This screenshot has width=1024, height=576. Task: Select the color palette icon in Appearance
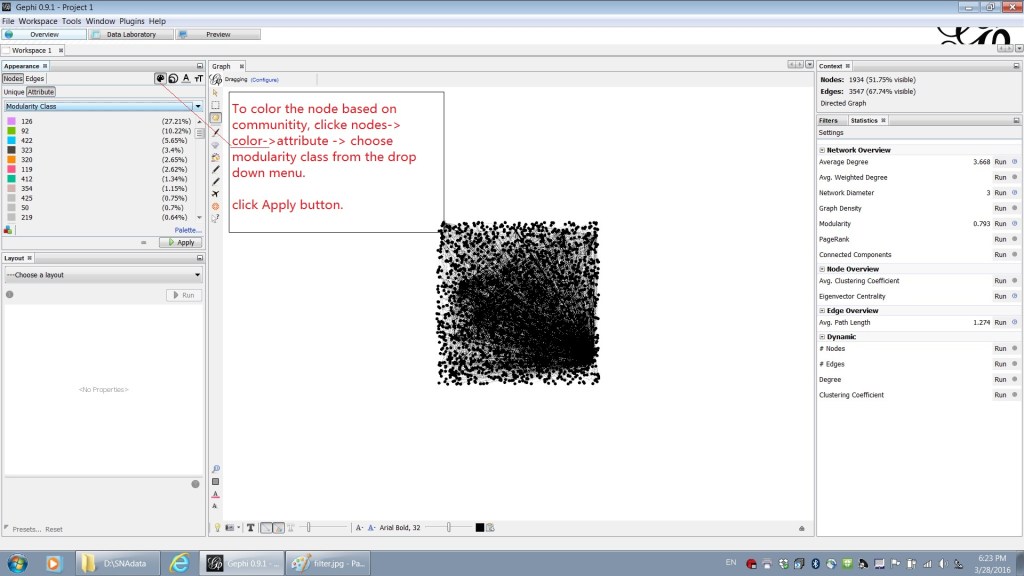[161, 78]
